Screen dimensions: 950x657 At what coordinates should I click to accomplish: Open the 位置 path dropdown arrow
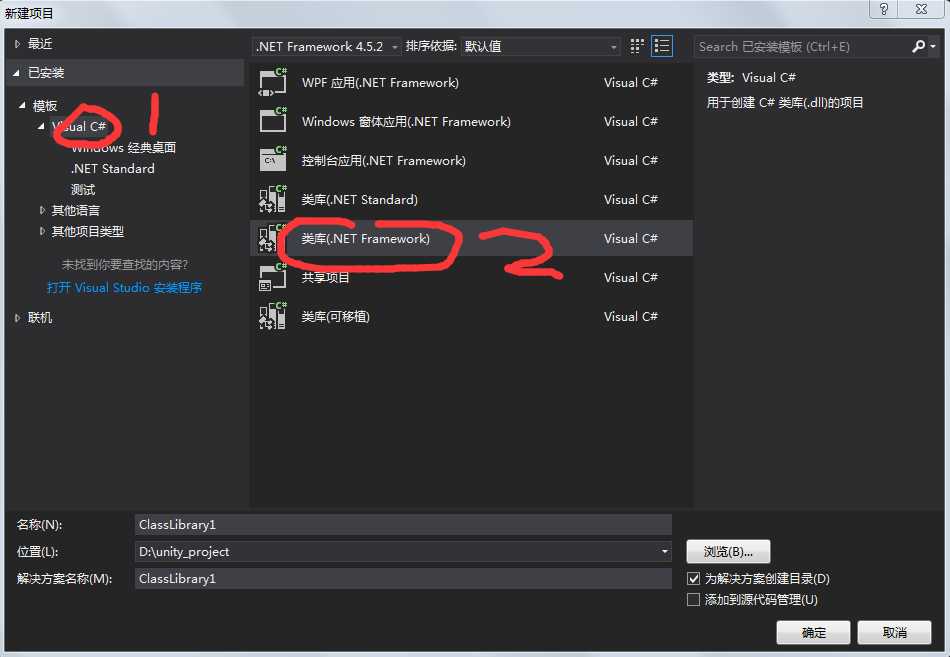[x=665, y=552]
